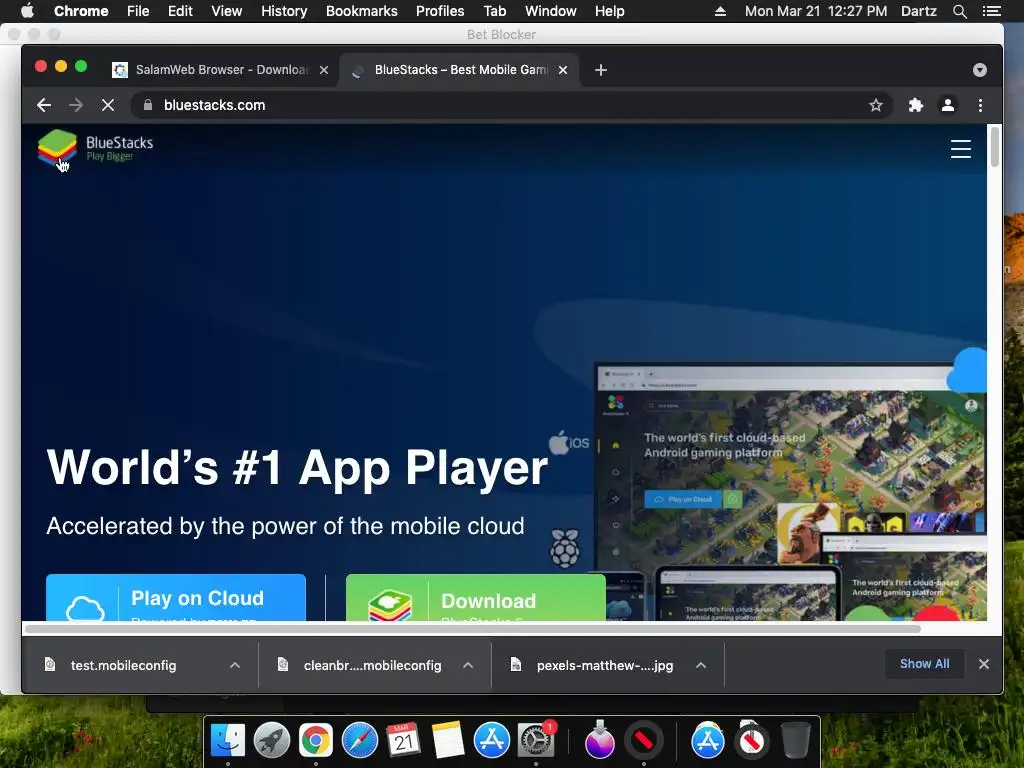1024x768 pixels.
Task: Click the BlueStacks logo in page header
Action: pyautogui.click(x=95, y=149)
